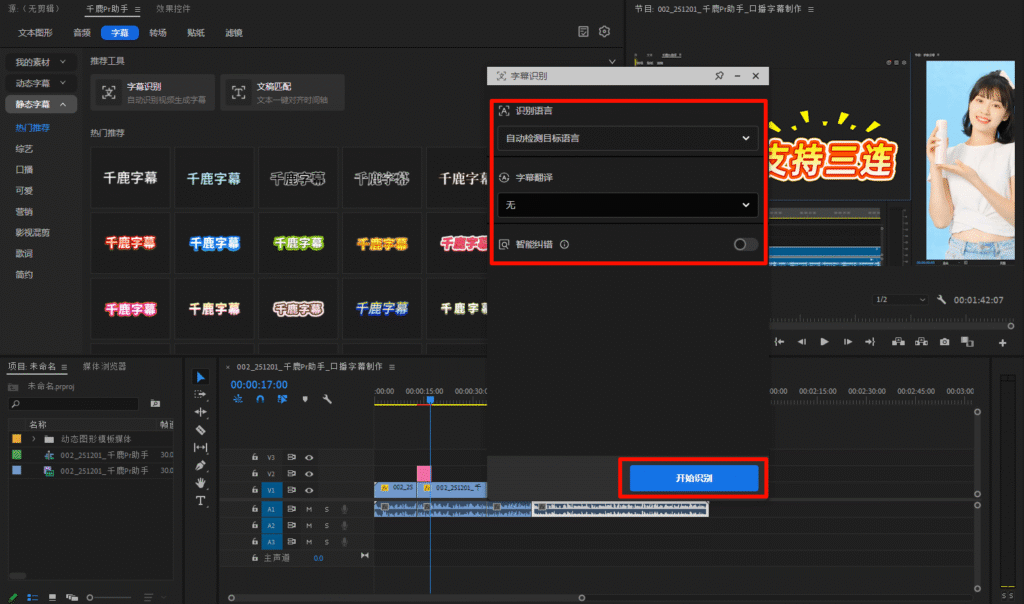Hide the V1 track with its eye toggle
Screen dimensions: 1024x604
click(309, 490)
